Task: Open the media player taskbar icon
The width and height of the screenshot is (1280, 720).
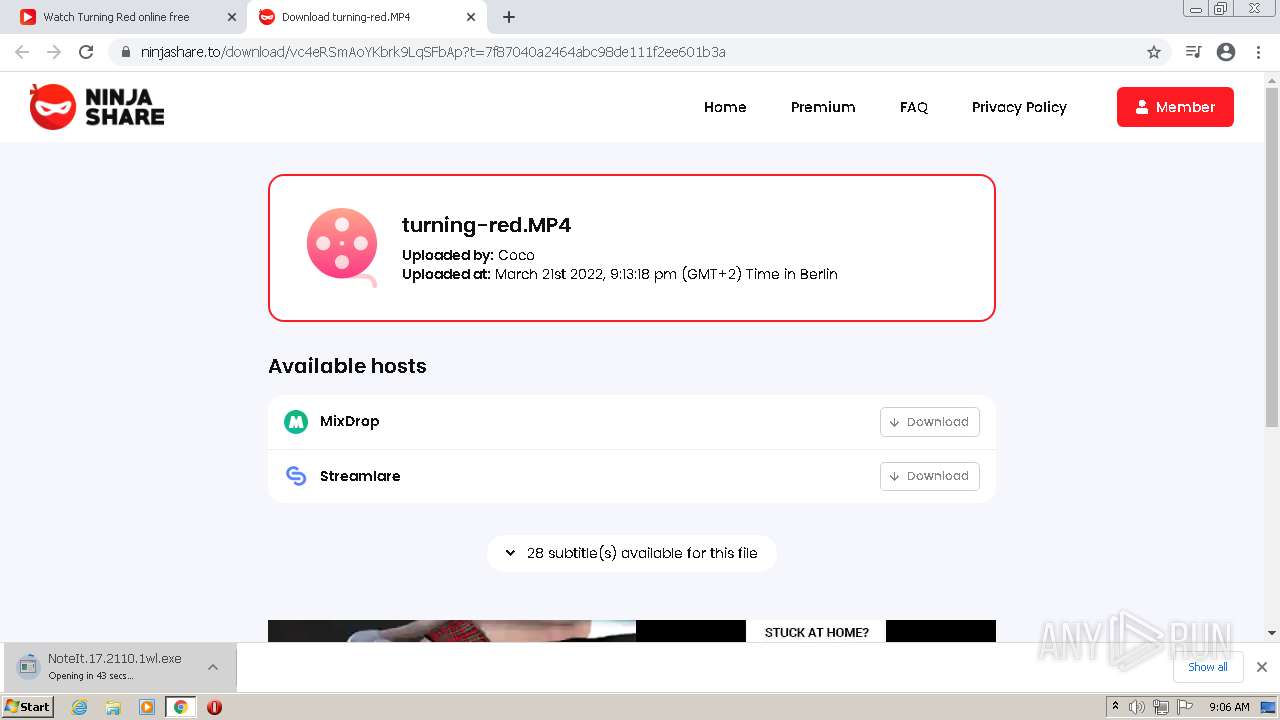Action: pos(147,707)
